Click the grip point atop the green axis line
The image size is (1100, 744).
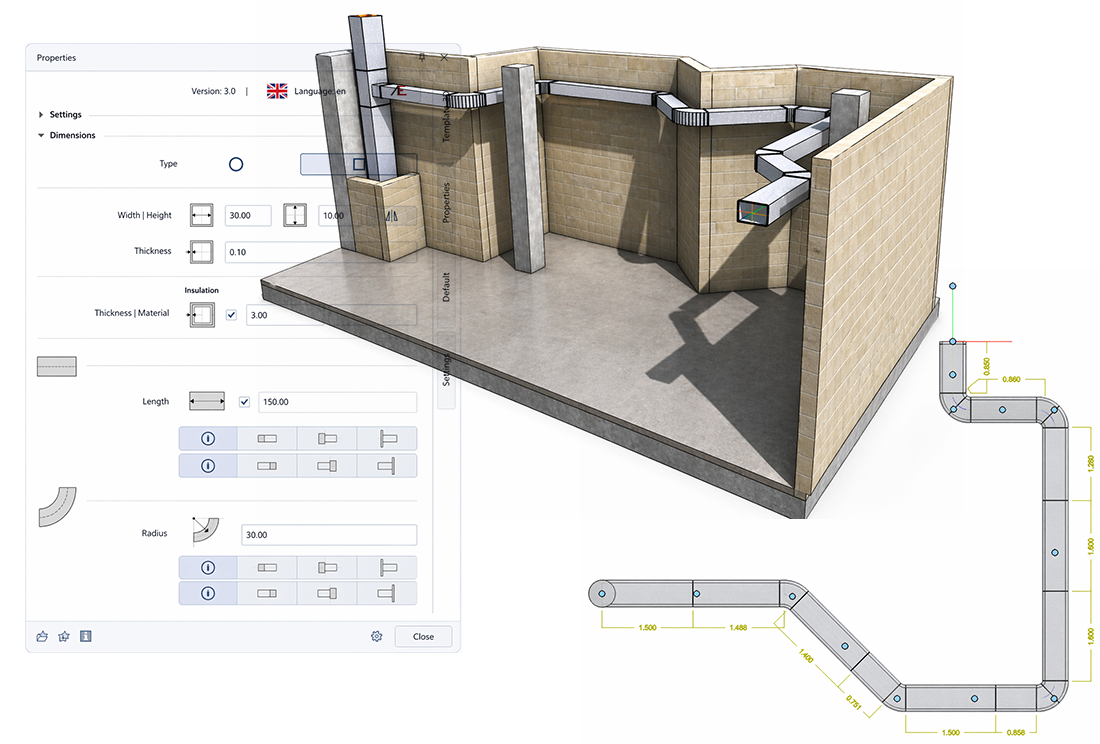[953, 286]
